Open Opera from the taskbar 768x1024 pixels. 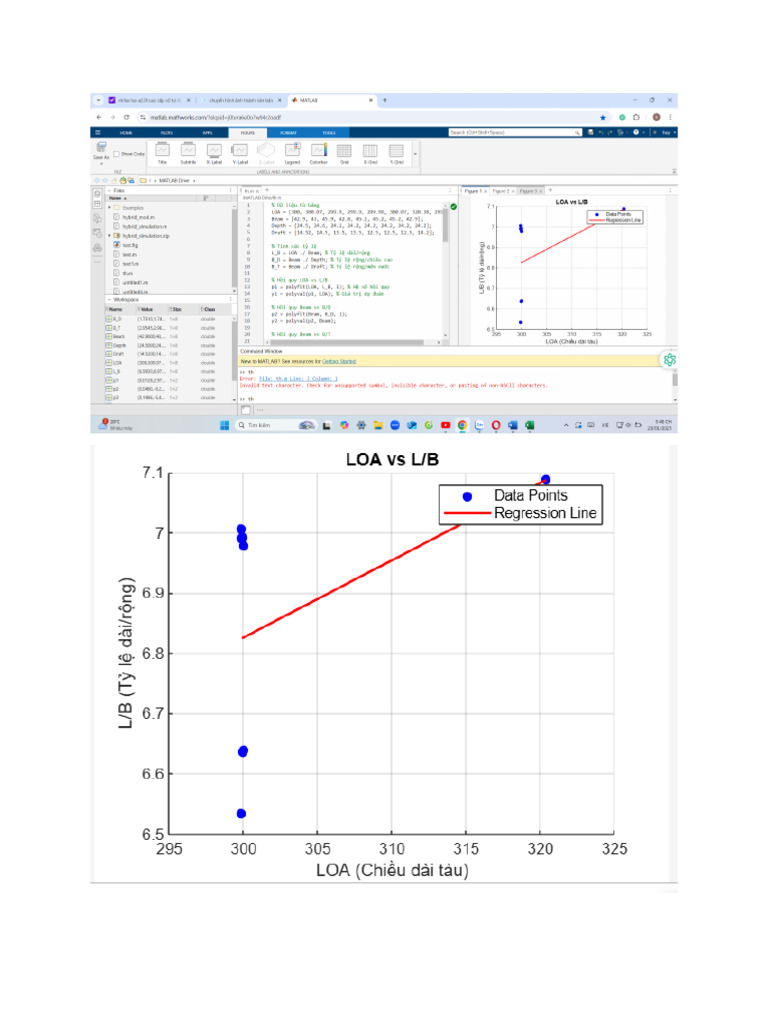click(496, 425)
